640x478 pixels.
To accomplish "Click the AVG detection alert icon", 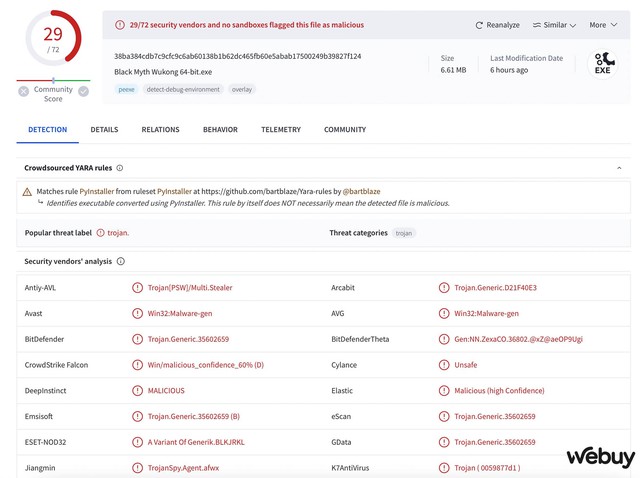I will pos(444,313).
